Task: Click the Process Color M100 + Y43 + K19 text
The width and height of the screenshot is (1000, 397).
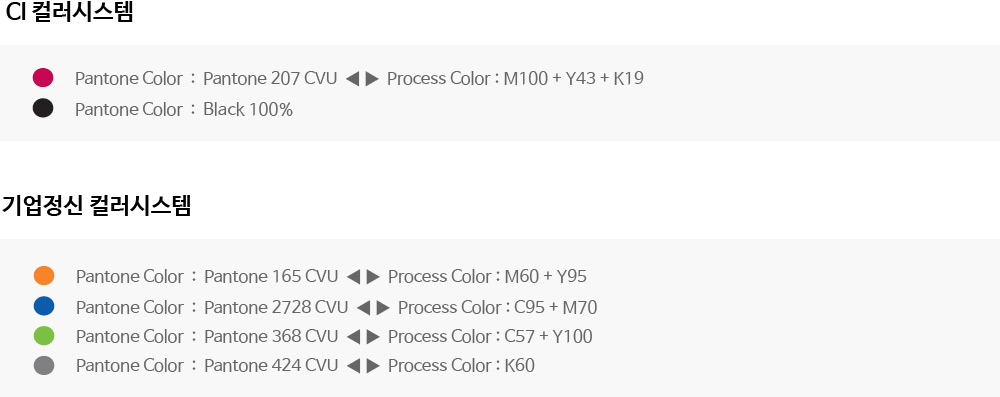Action: point(515,79)
